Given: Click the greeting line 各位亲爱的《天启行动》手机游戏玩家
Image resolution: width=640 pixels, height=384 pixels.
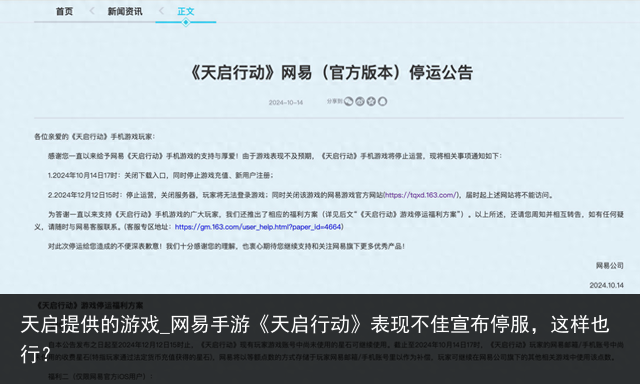Looking at the screenshot, I should [95, 137].
